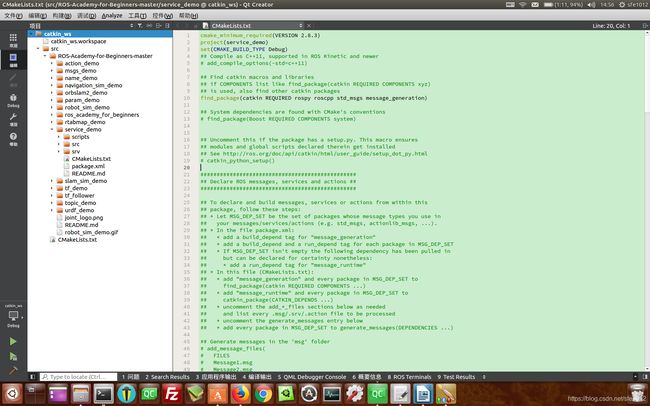The height and width of the screenshot is (406, 650).
Task: Open the ROS Terminals pane
Action: coord(409,377)
